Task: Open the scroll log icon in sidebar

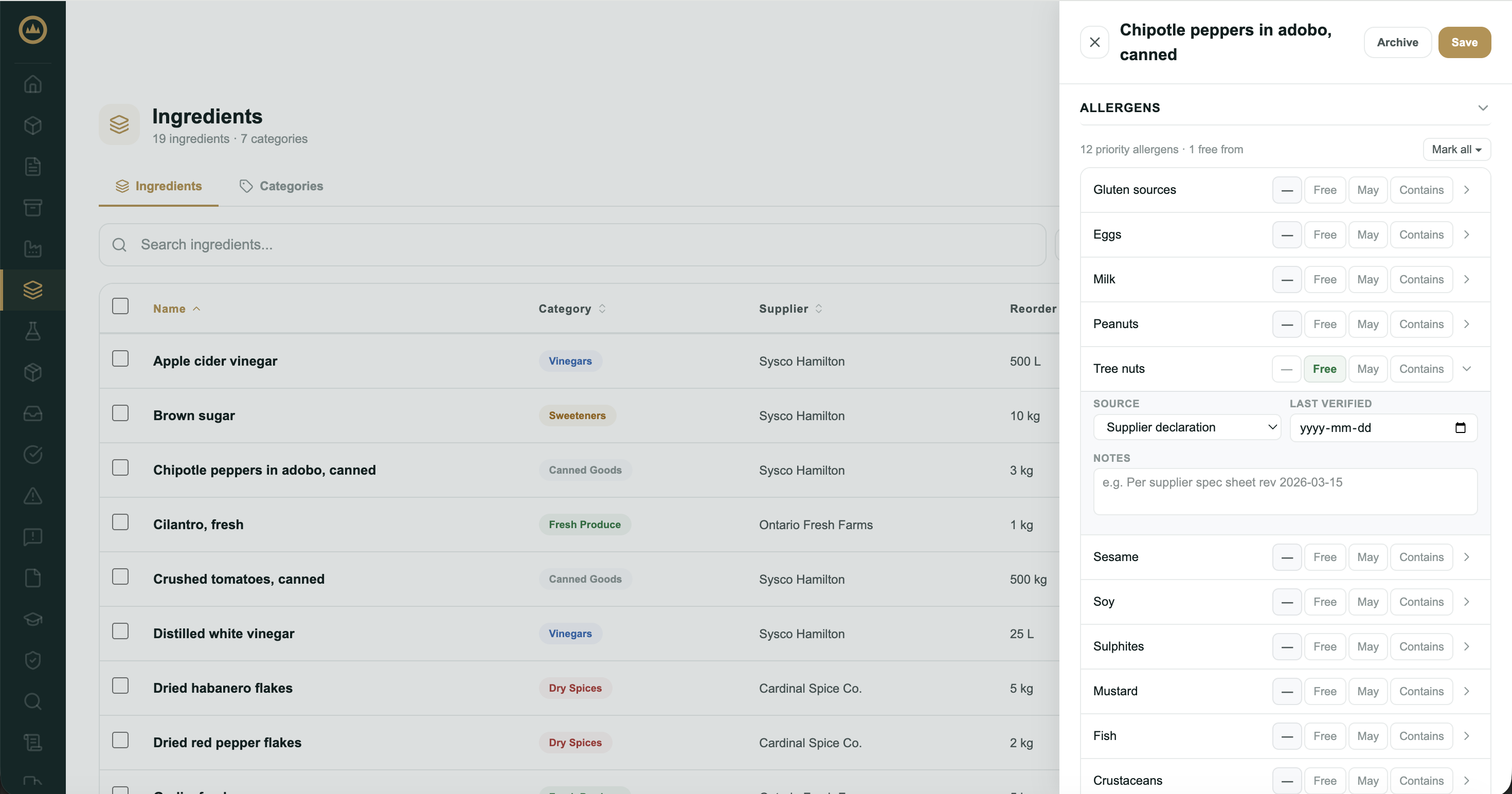Action: [x=33, y=743]
